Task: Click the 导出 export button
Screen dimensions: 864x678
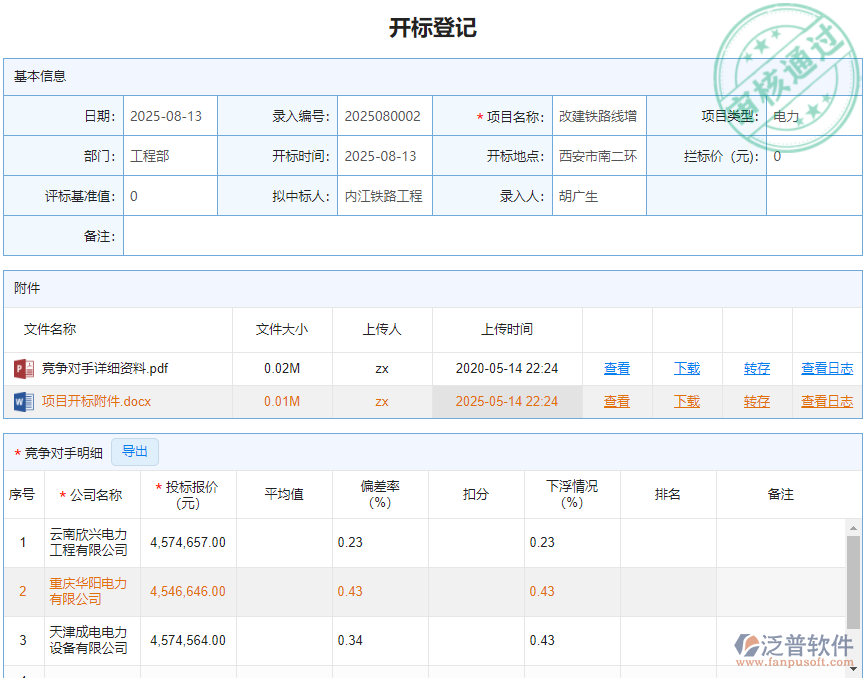Action: coord(134,451)
